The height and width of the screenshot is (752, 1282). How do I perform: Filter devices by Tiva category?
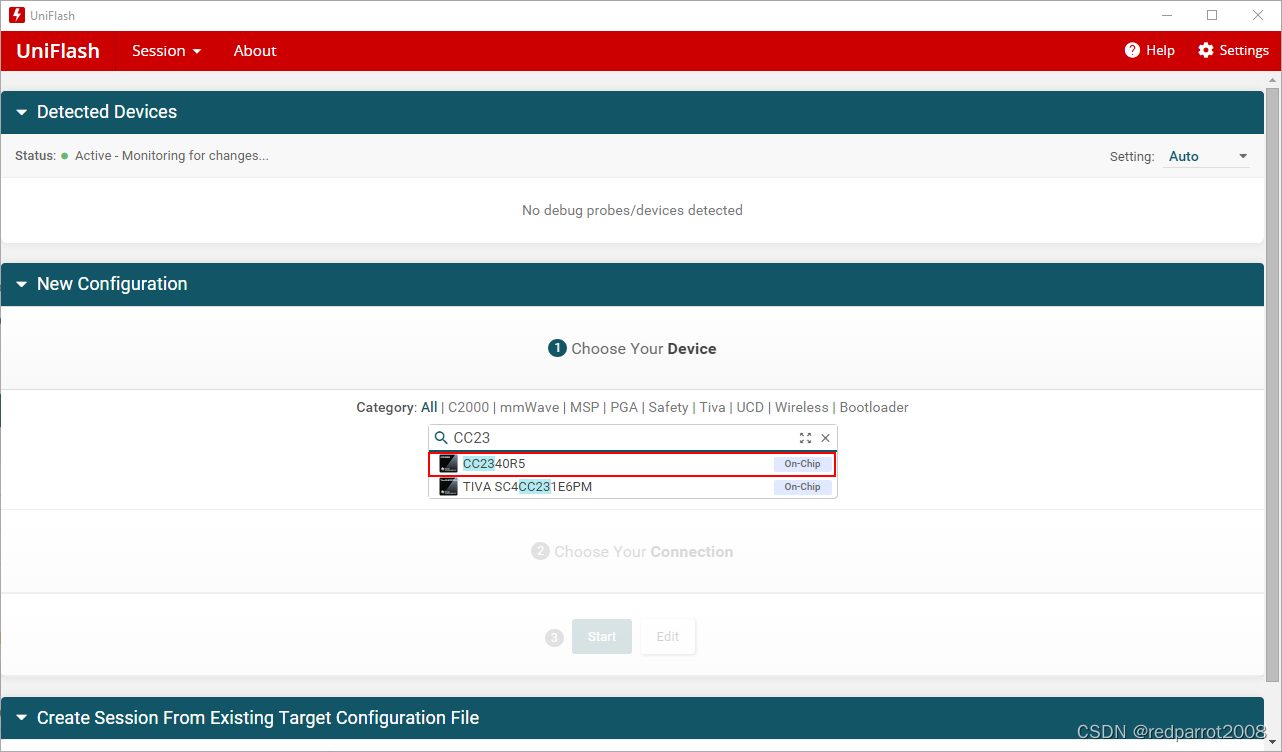pos(712,407)
